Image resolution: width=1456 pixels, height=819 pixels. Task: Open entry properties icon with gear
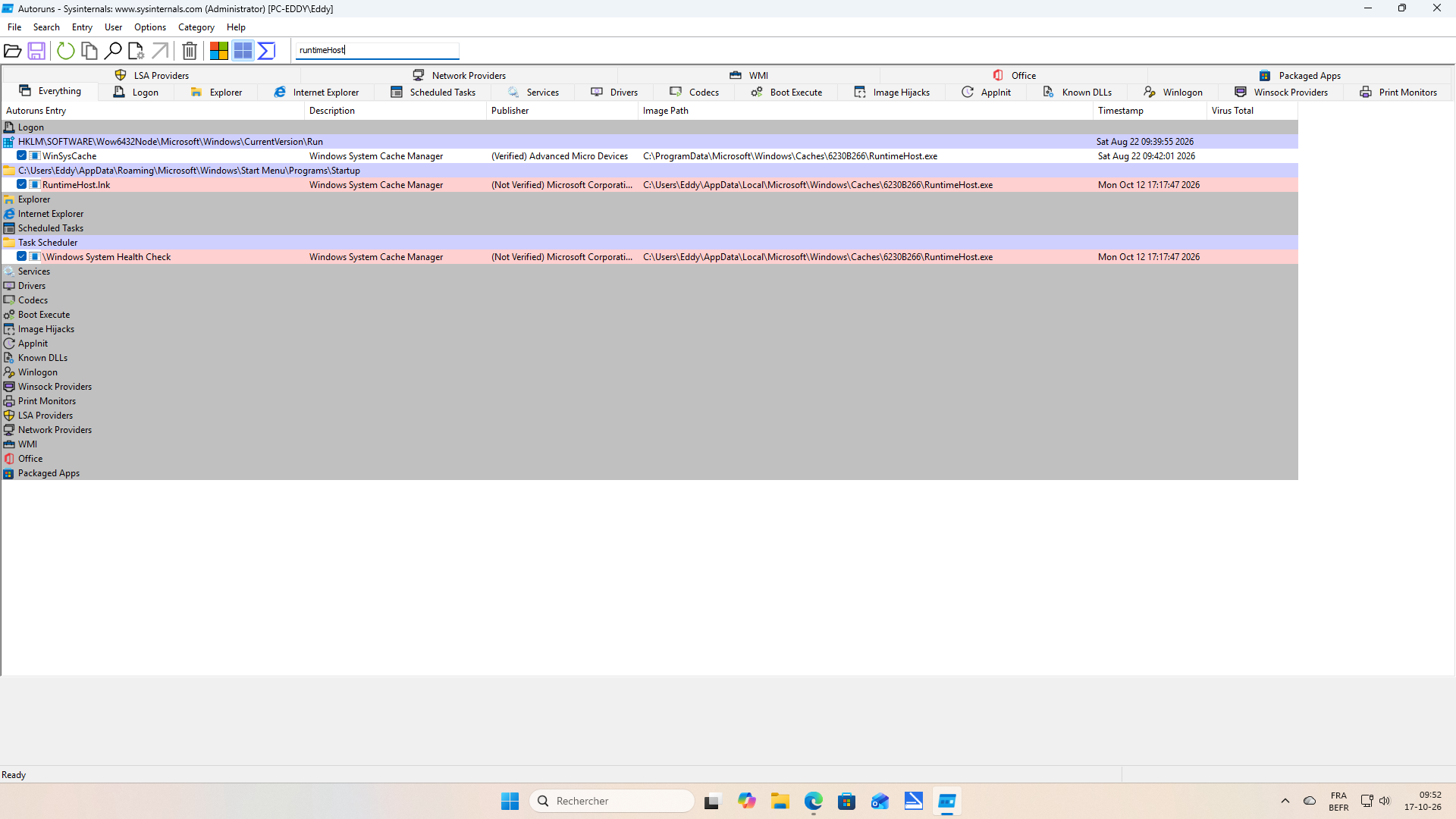point(136,51)
